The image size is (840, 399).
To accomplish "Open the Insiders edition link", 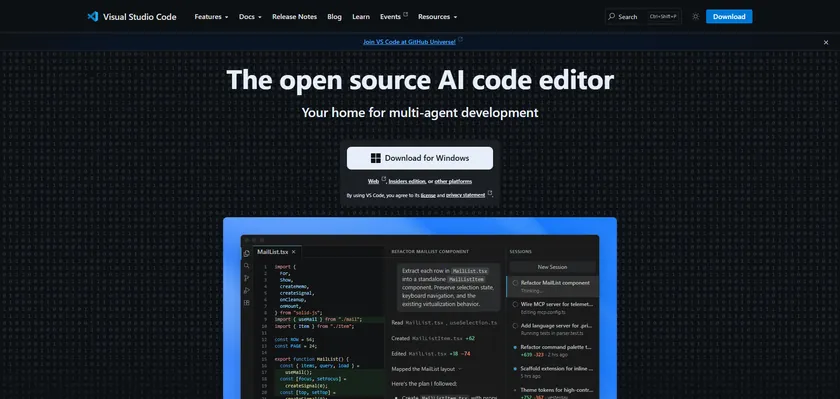I will (407, 182).
